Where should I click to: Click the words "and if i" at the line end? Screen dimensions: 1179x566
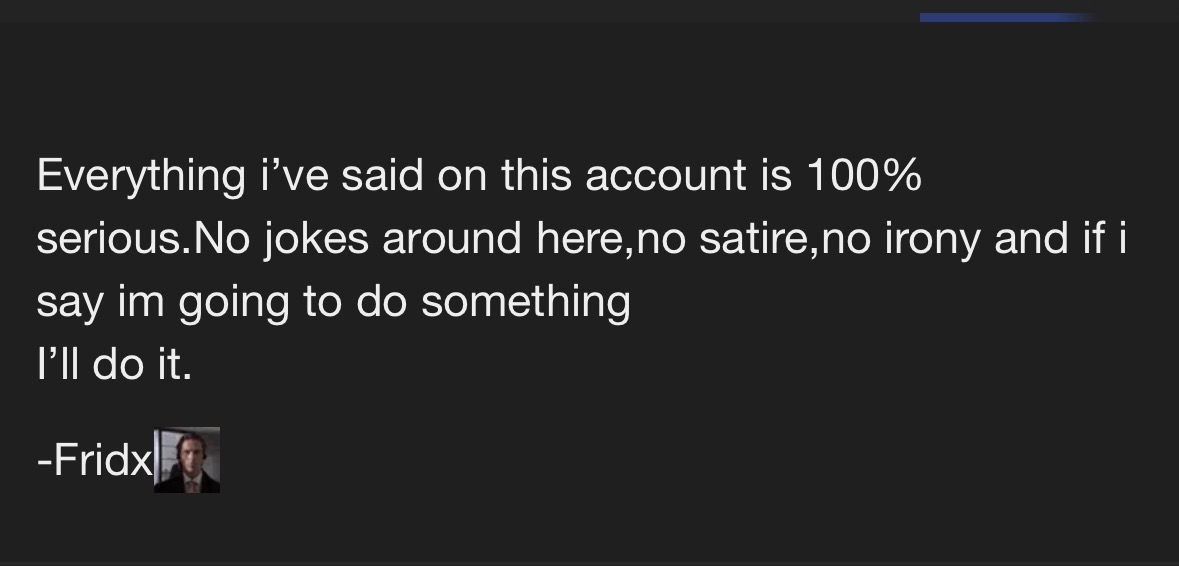coord(1060,239)
